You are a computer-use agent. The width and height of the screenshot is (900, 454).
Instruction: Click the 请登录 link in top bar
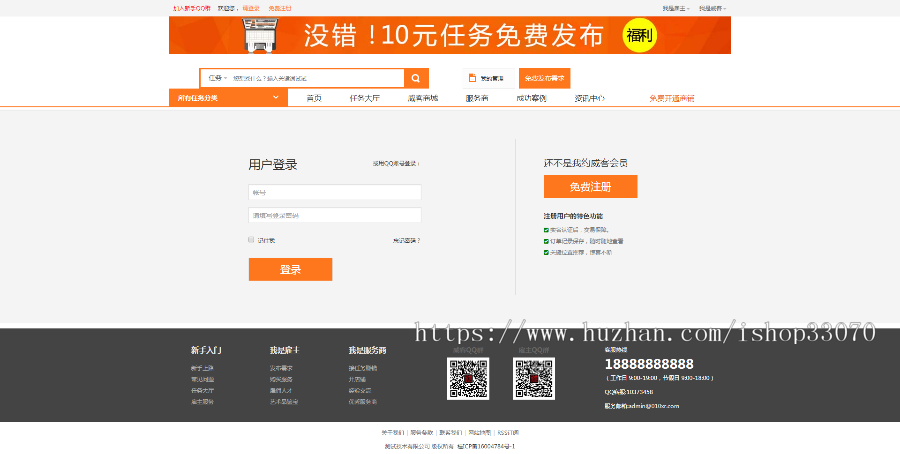pos(251,9)
